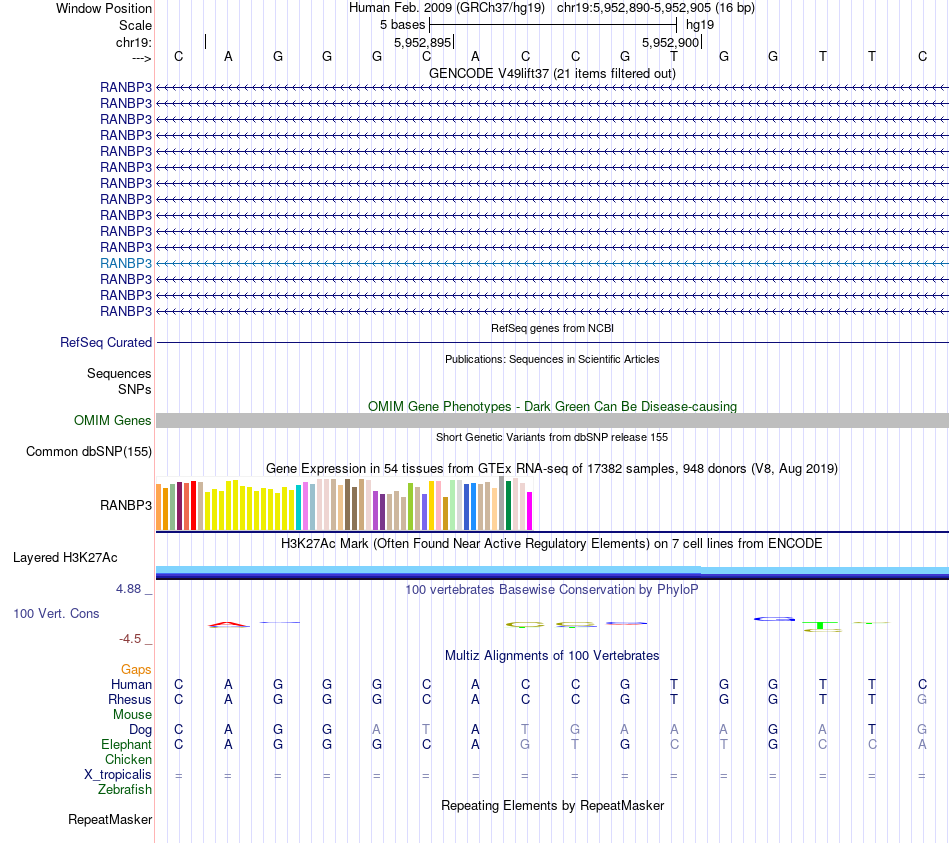Click the RefSeq Curated intron line
The image size is (950, 843).
(552, 342)
